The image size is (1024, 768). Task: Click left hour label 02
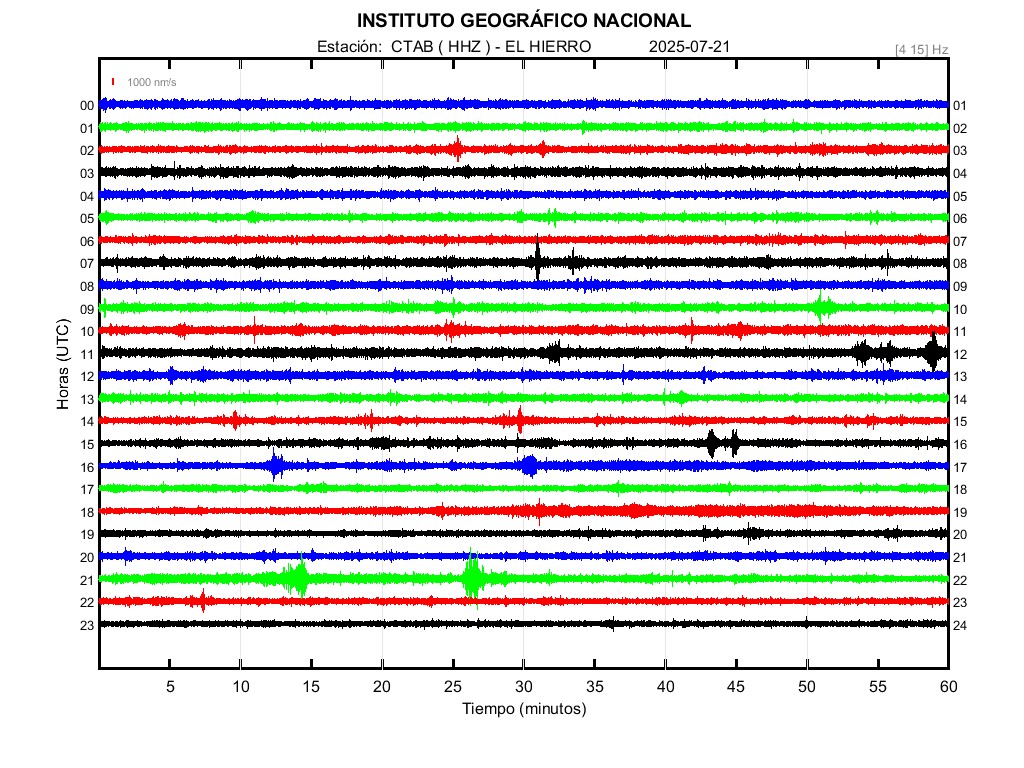point(87,151)
